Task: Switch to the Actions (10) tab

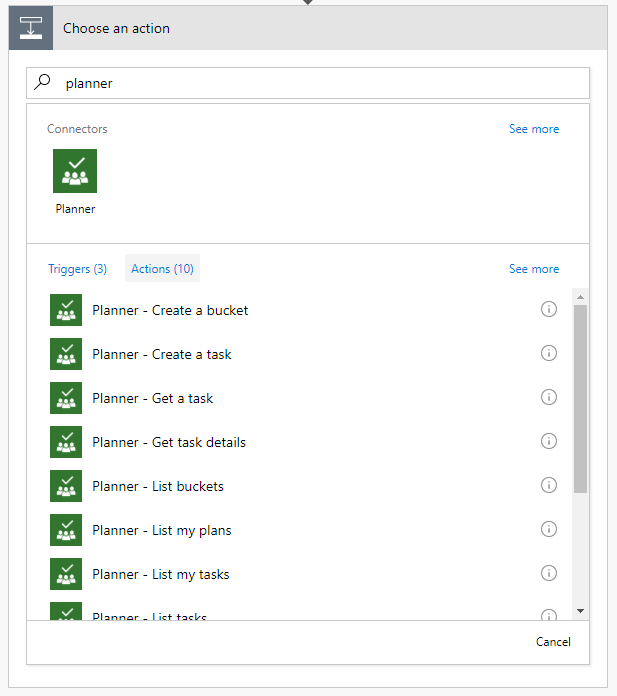Action: [162, 268]
